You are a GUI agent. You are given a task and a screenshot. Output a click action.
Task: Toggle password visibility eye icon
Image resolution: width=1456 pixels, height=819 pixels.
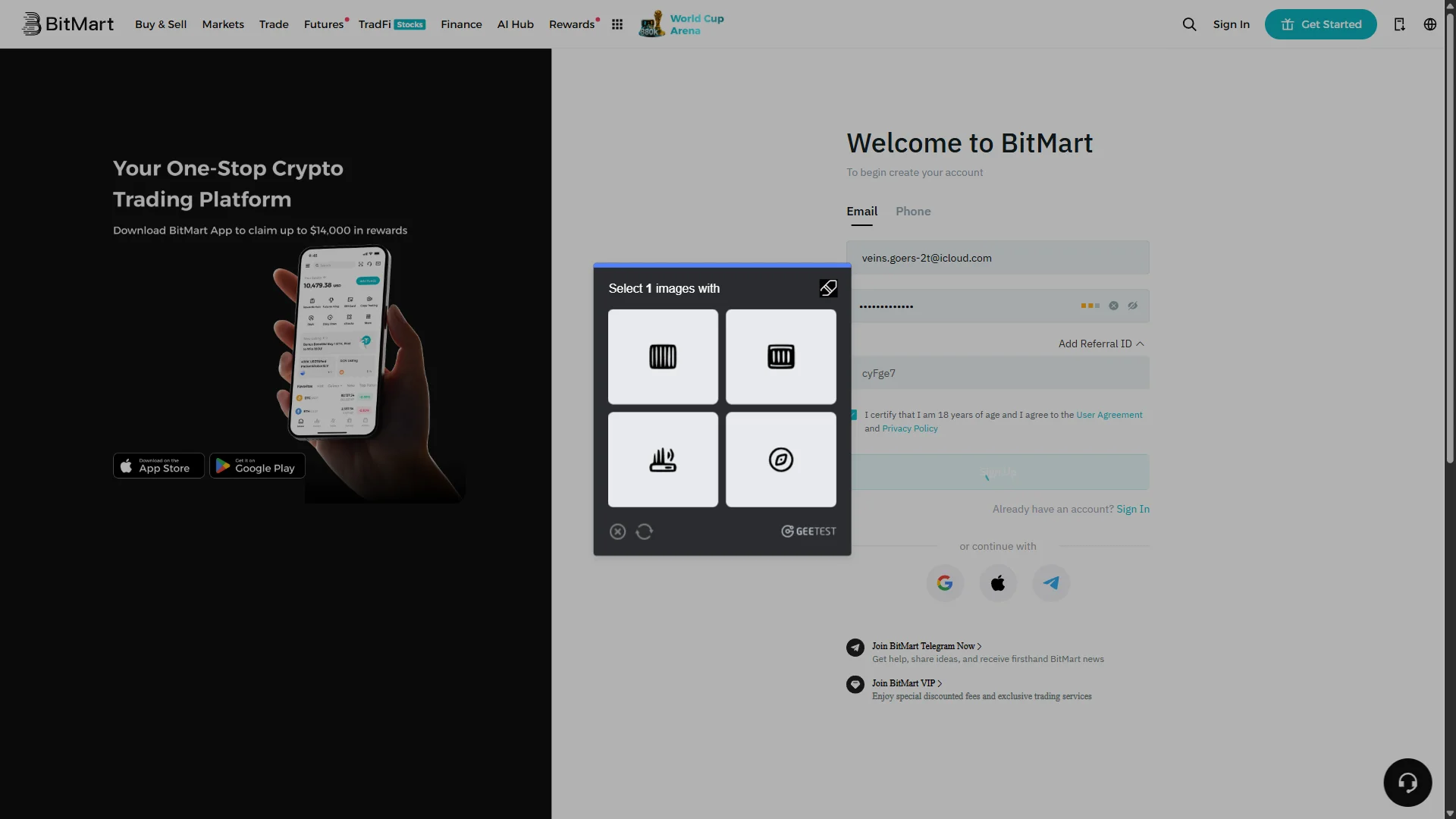point(1133,306)
